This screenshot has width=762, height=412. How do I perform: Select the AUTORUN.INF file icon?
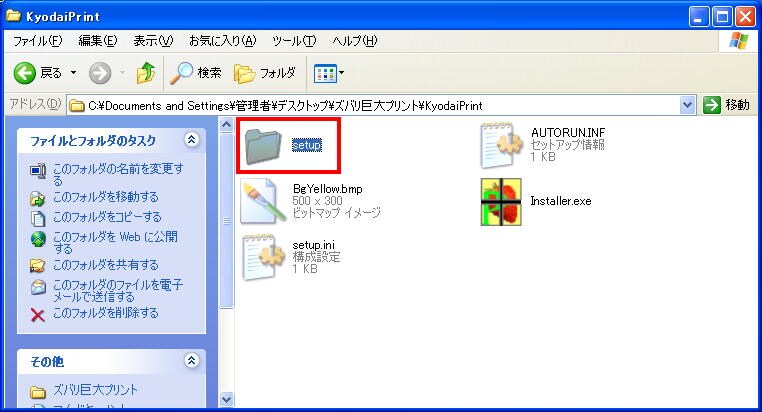click(x=502, y=145)
